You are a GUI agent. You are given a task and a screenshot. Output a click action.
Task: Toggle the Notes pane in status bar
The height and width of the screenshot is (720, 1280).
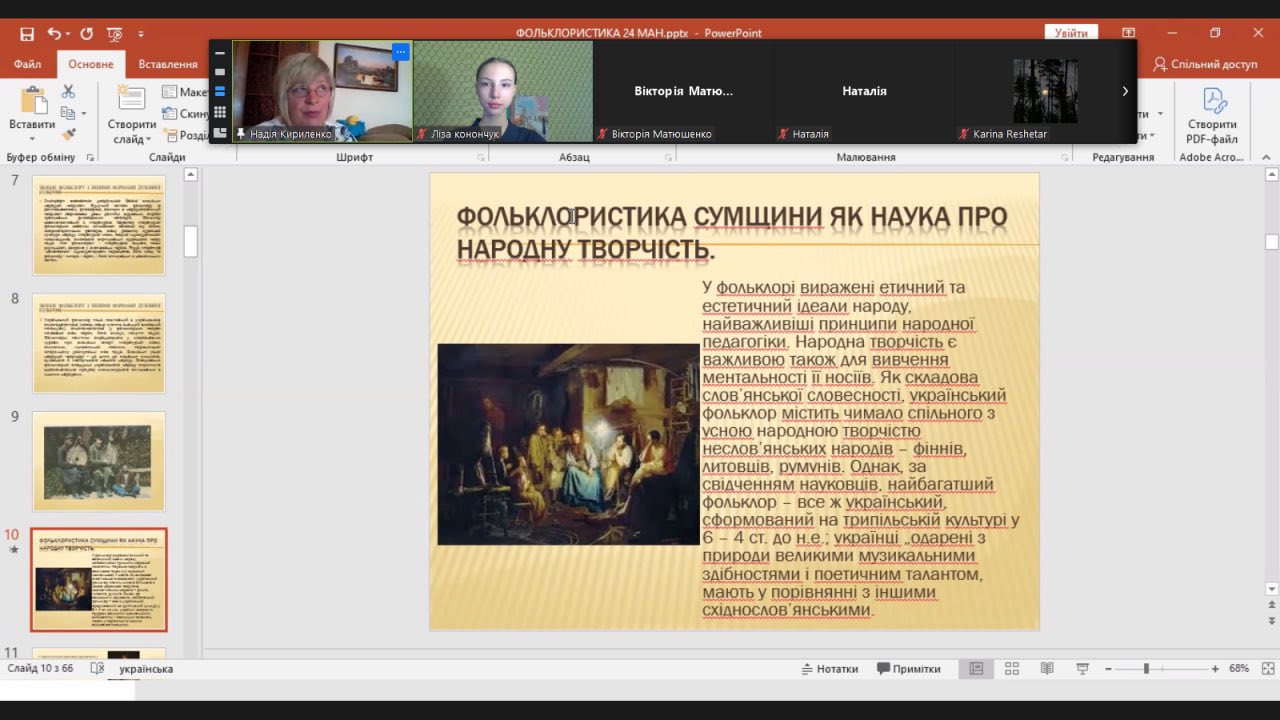pyautogui.click(x=829, y=669)
